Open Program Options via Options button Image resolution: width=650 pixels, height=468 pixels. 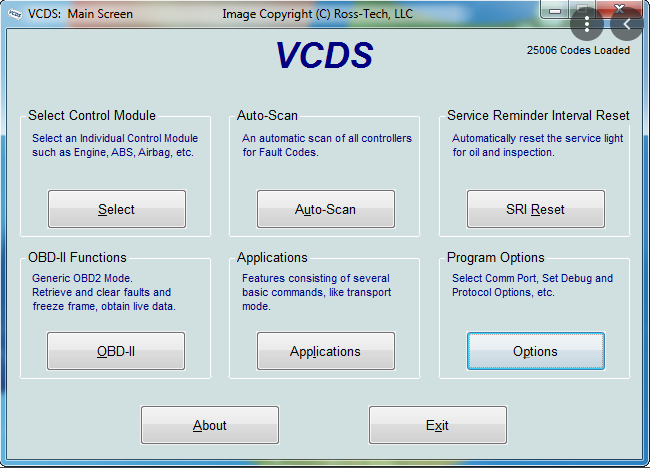point(536,351)
